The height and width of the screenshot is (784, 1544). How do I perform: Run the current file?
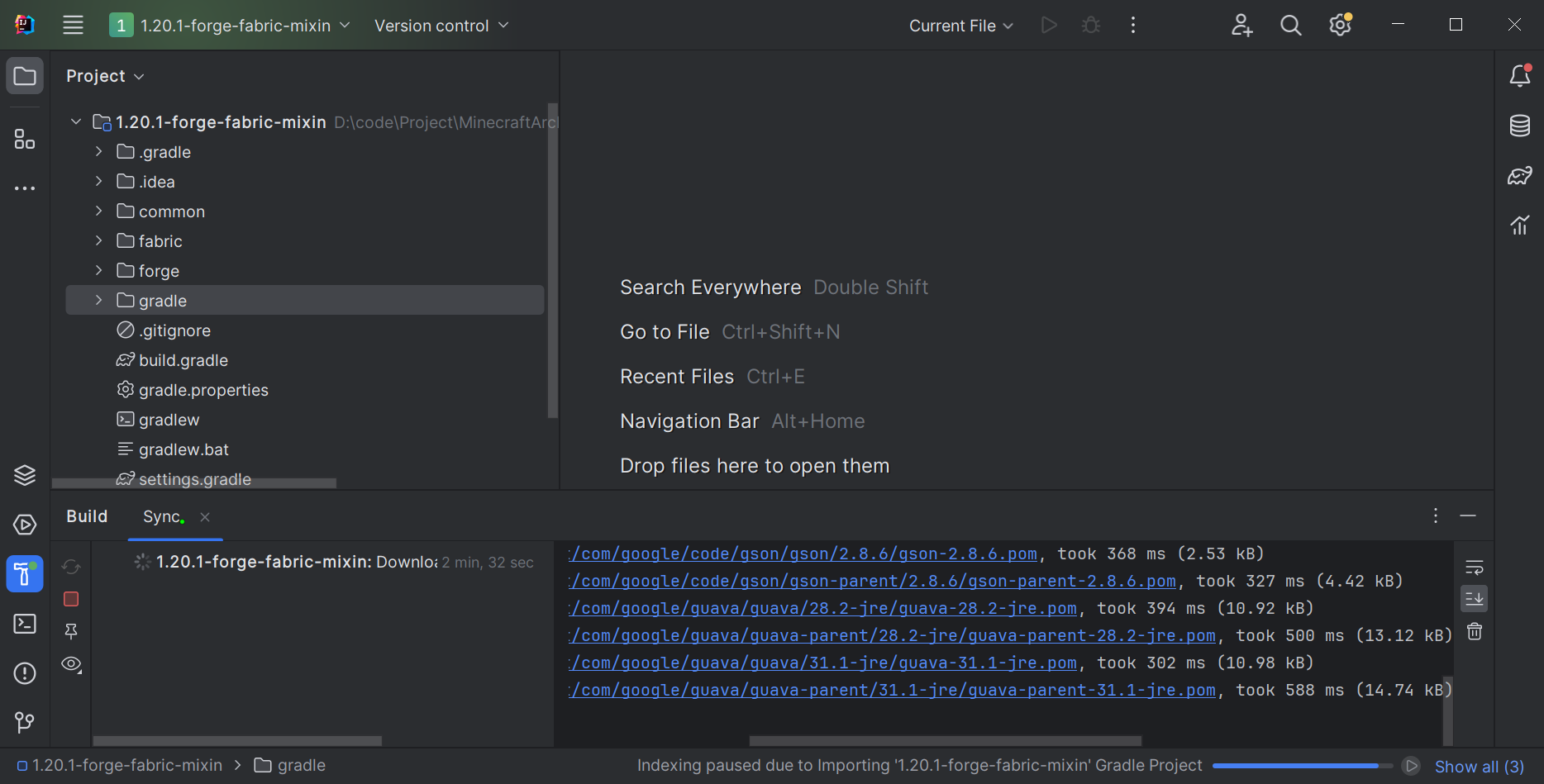1049,26
